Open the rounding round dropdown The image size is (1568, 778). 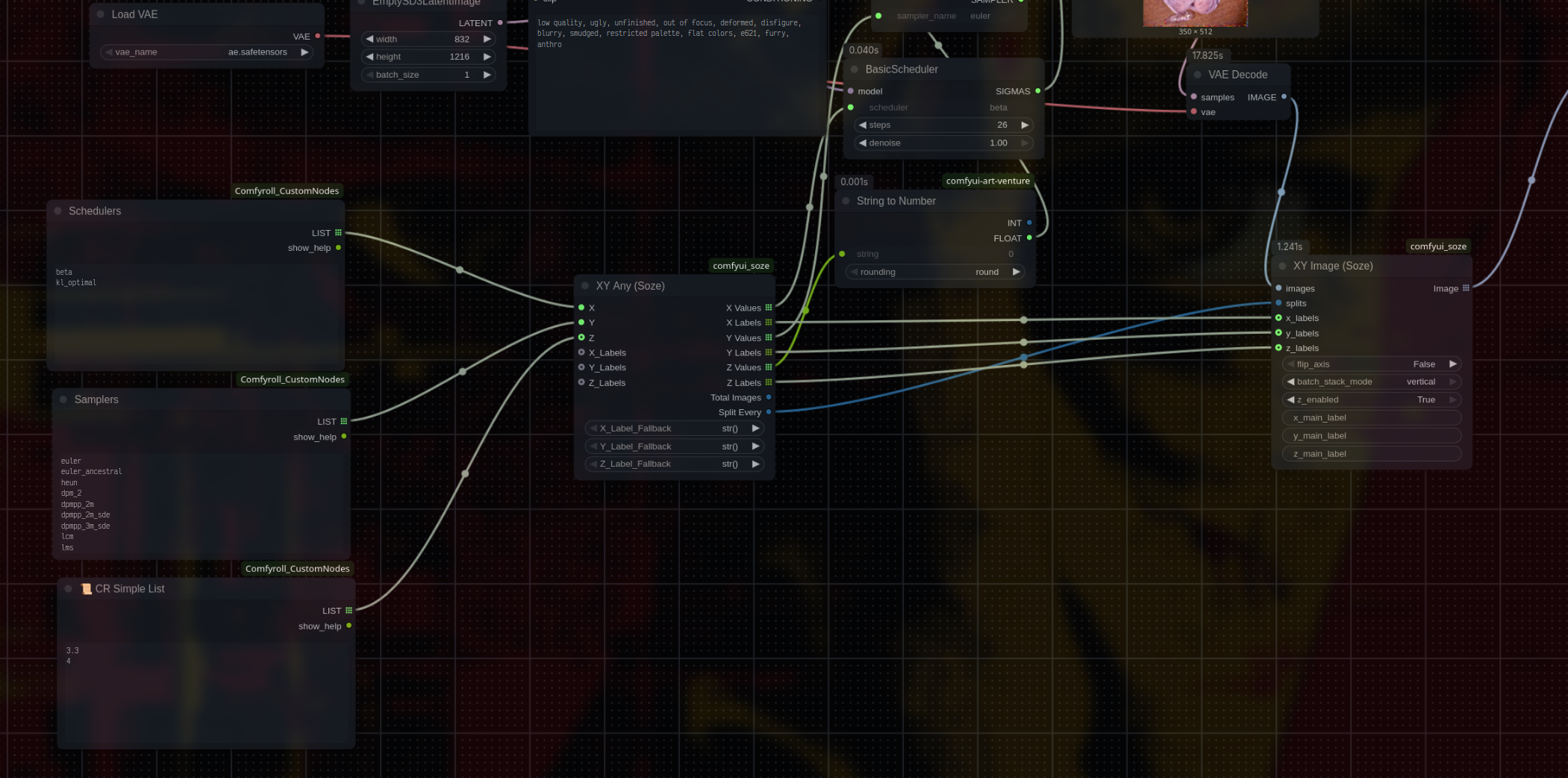[x=935, y=272]
